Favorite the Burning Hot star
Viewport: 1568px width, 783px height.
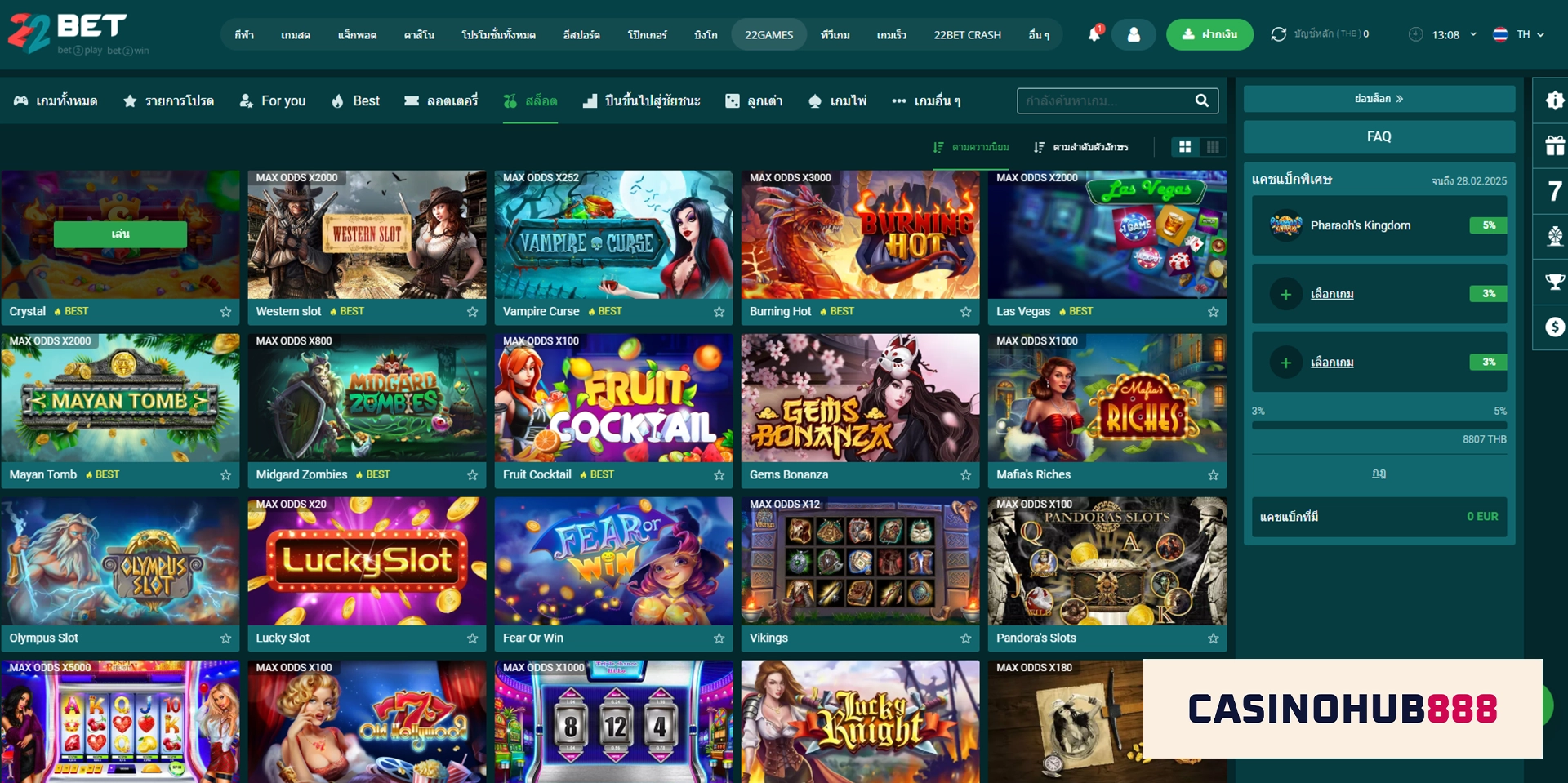point(966,312)
